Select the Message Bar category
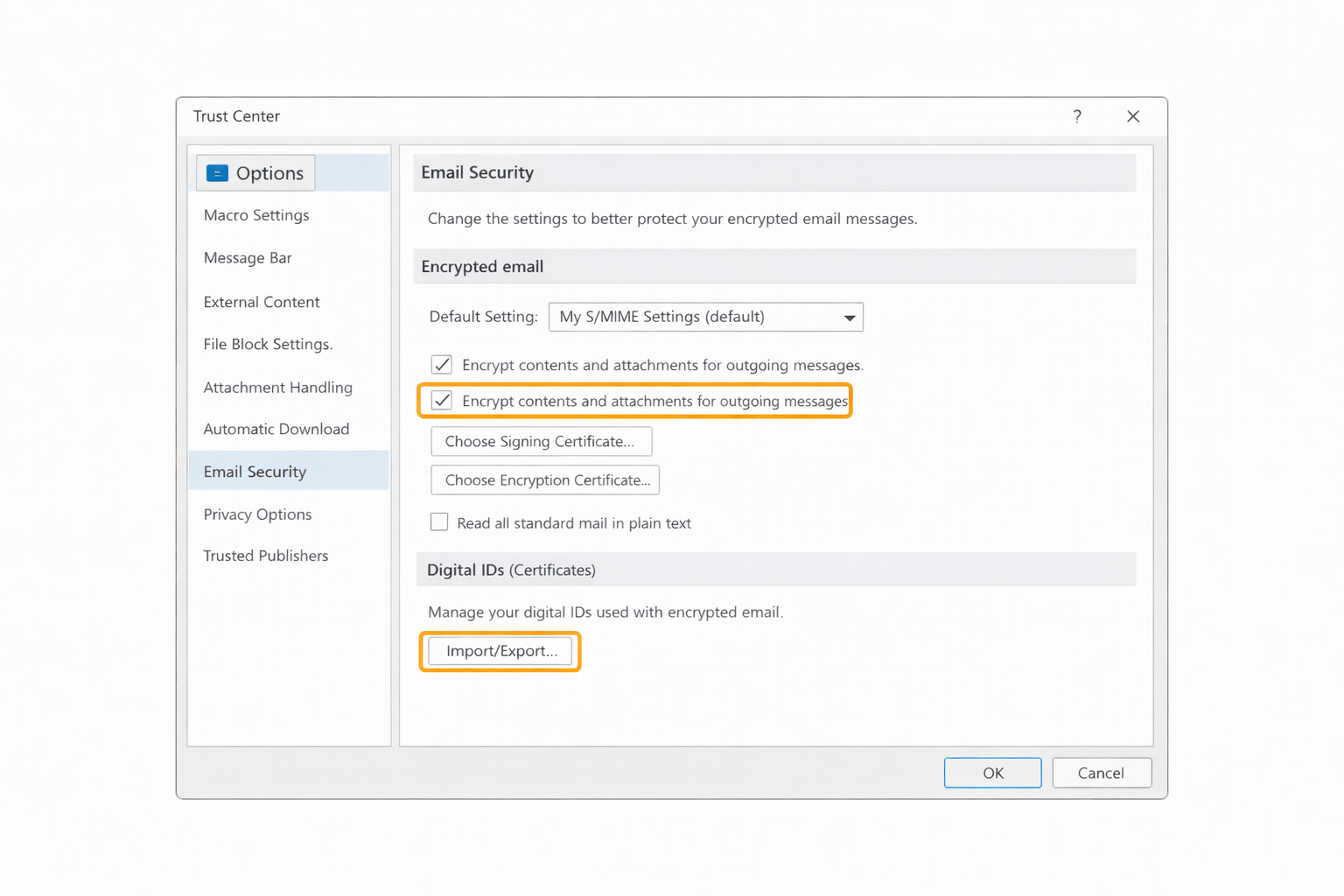1344x896 pixels. (x=248, y=258)
